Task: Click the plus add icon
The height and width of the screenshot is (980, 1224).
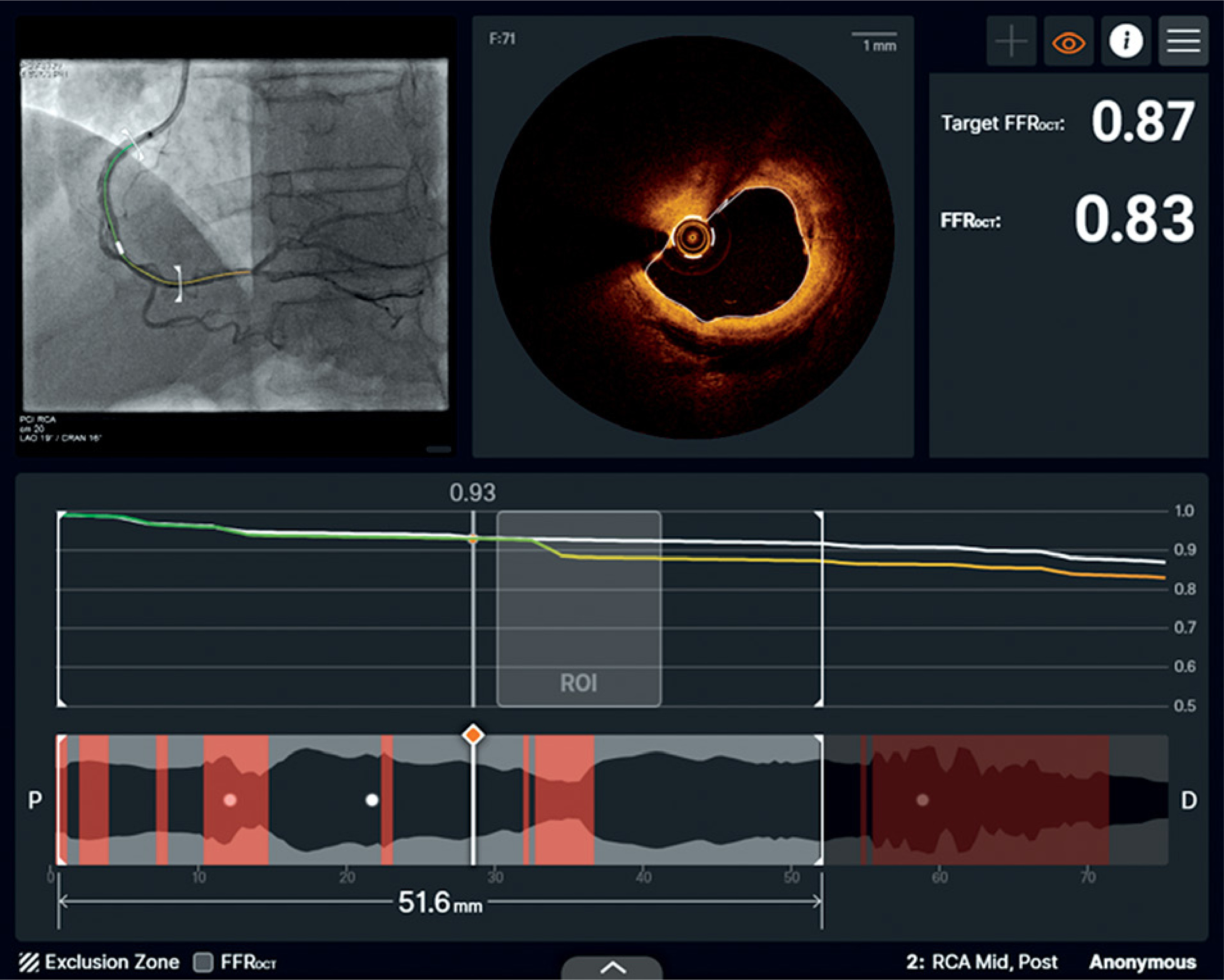Action: (x=1012, y=42)
